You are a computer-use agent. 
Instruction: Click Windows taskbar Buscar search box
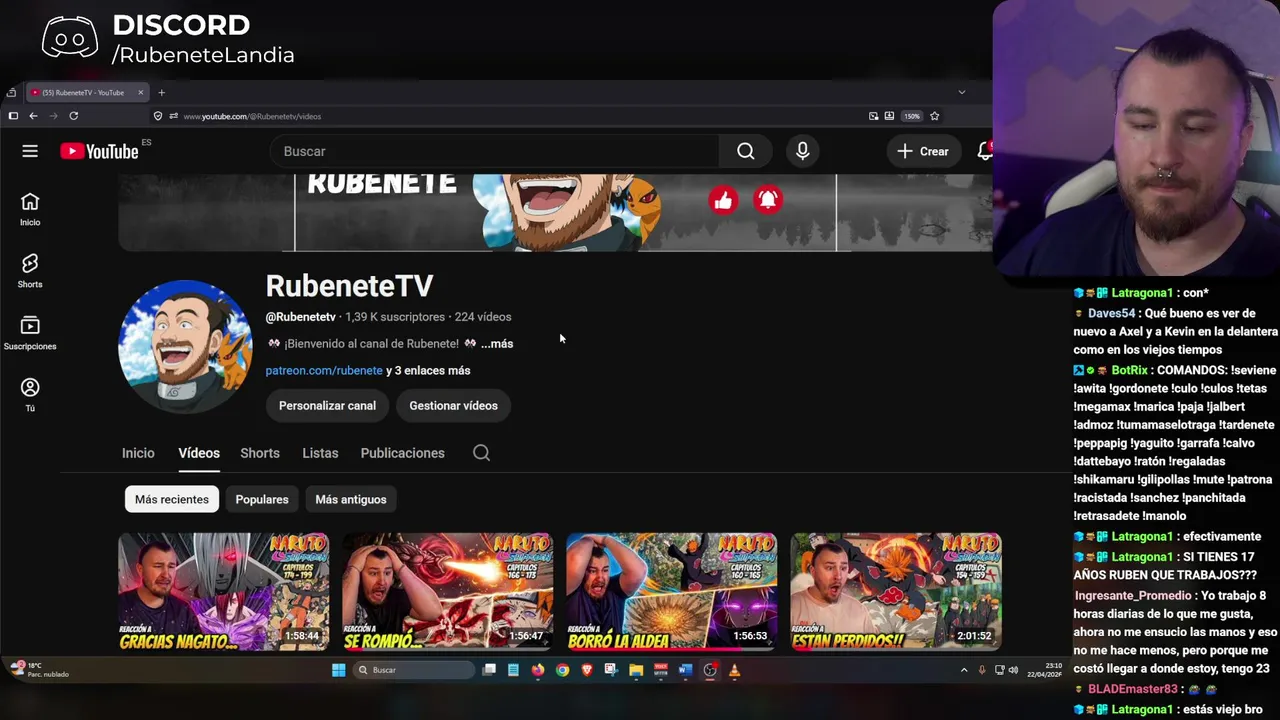click(413, 670)
